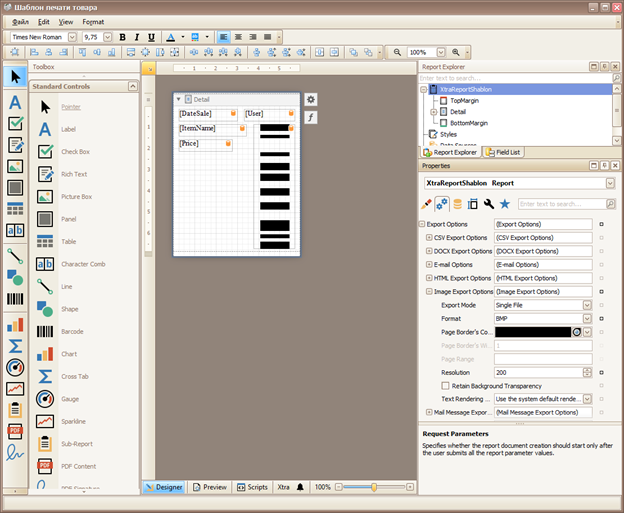Viewport: 624px width, 513px height.
Task: Pick the Rich Text control
Action: 74,174
